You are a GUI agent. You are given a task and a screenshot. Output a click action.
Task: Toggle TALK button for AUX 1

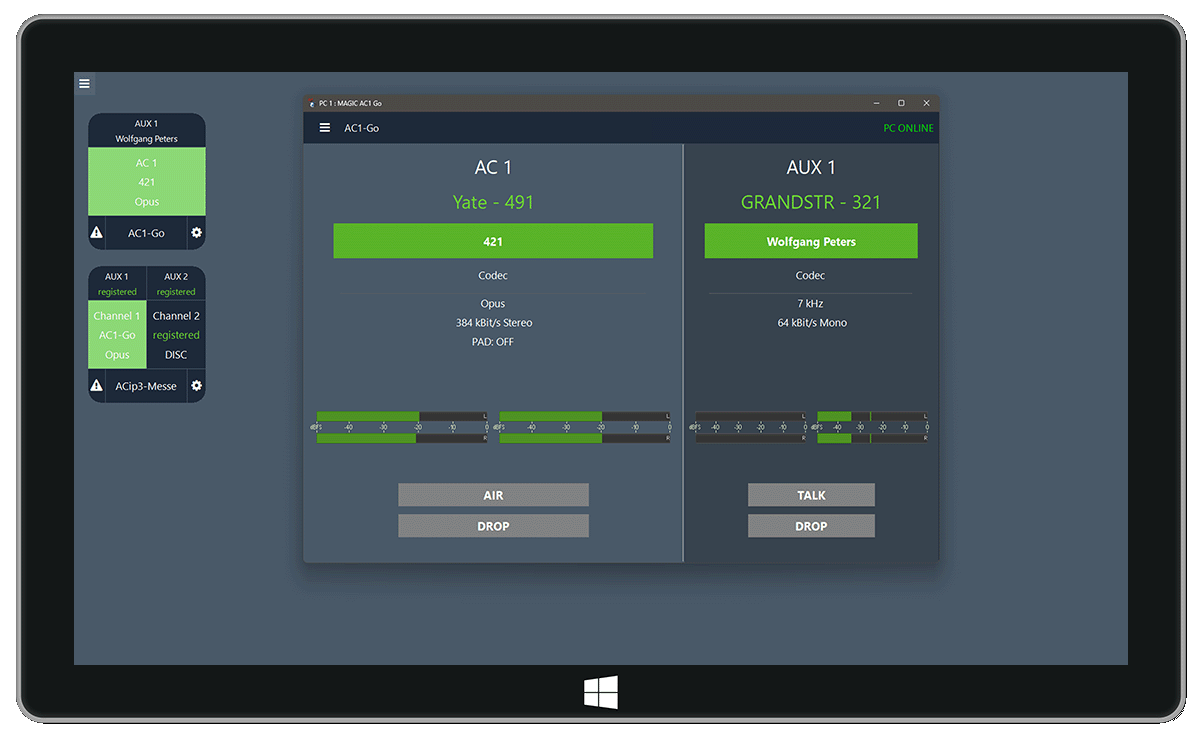811,495
